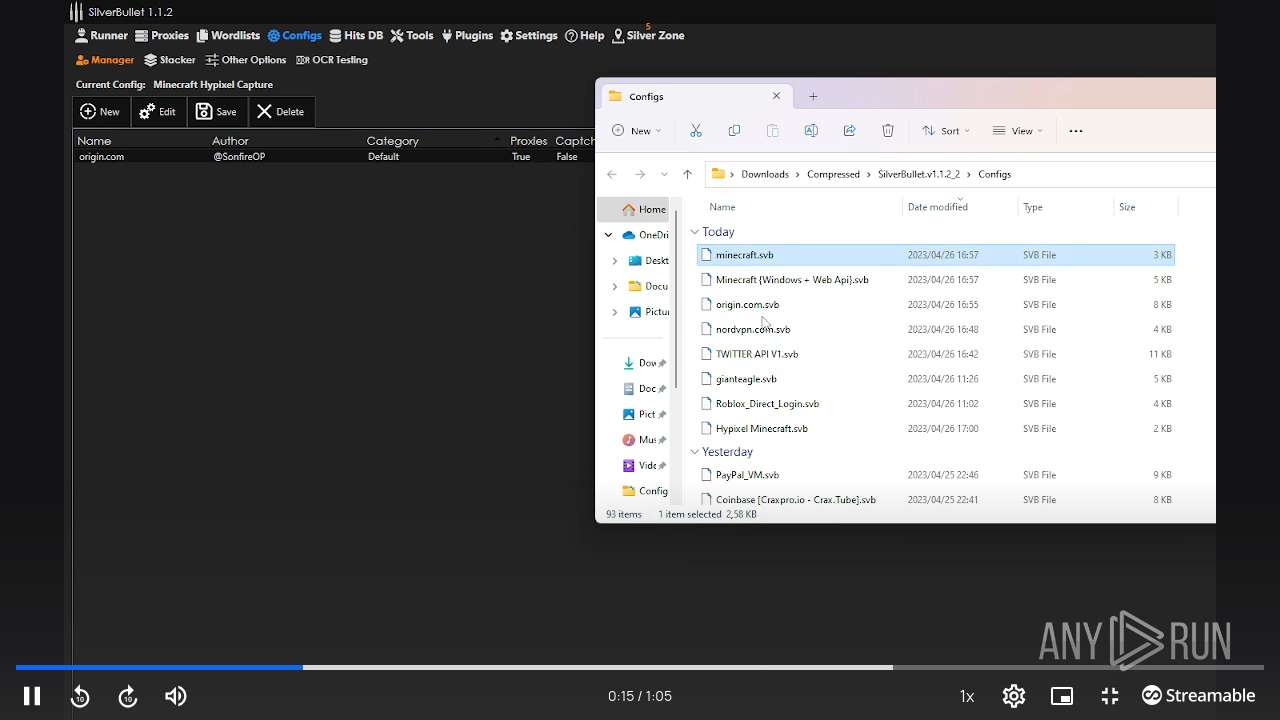The image size is (1280, 720).
Task: Mute the video volume
Action: pos(176,696)
